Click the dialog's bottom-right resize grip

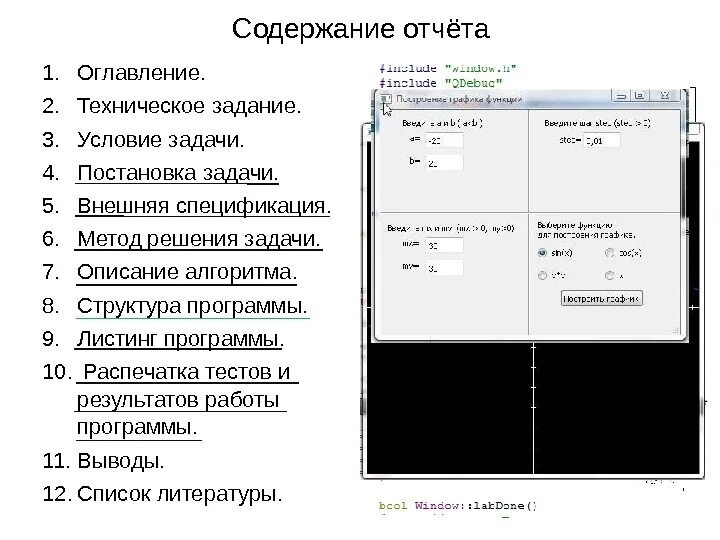tap(675, 330)
